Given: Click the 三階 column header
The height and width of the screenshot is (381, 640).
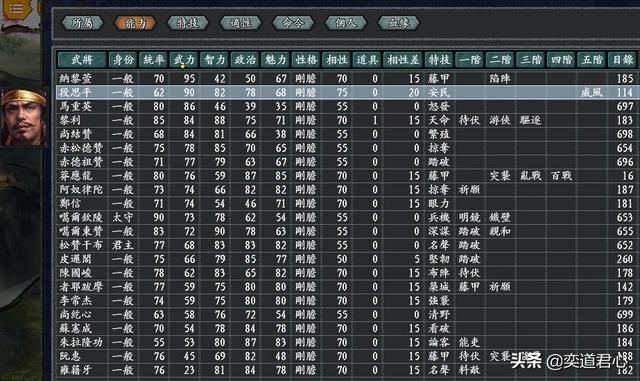Looking at the screenshot, I should click(x=531, y=60).
